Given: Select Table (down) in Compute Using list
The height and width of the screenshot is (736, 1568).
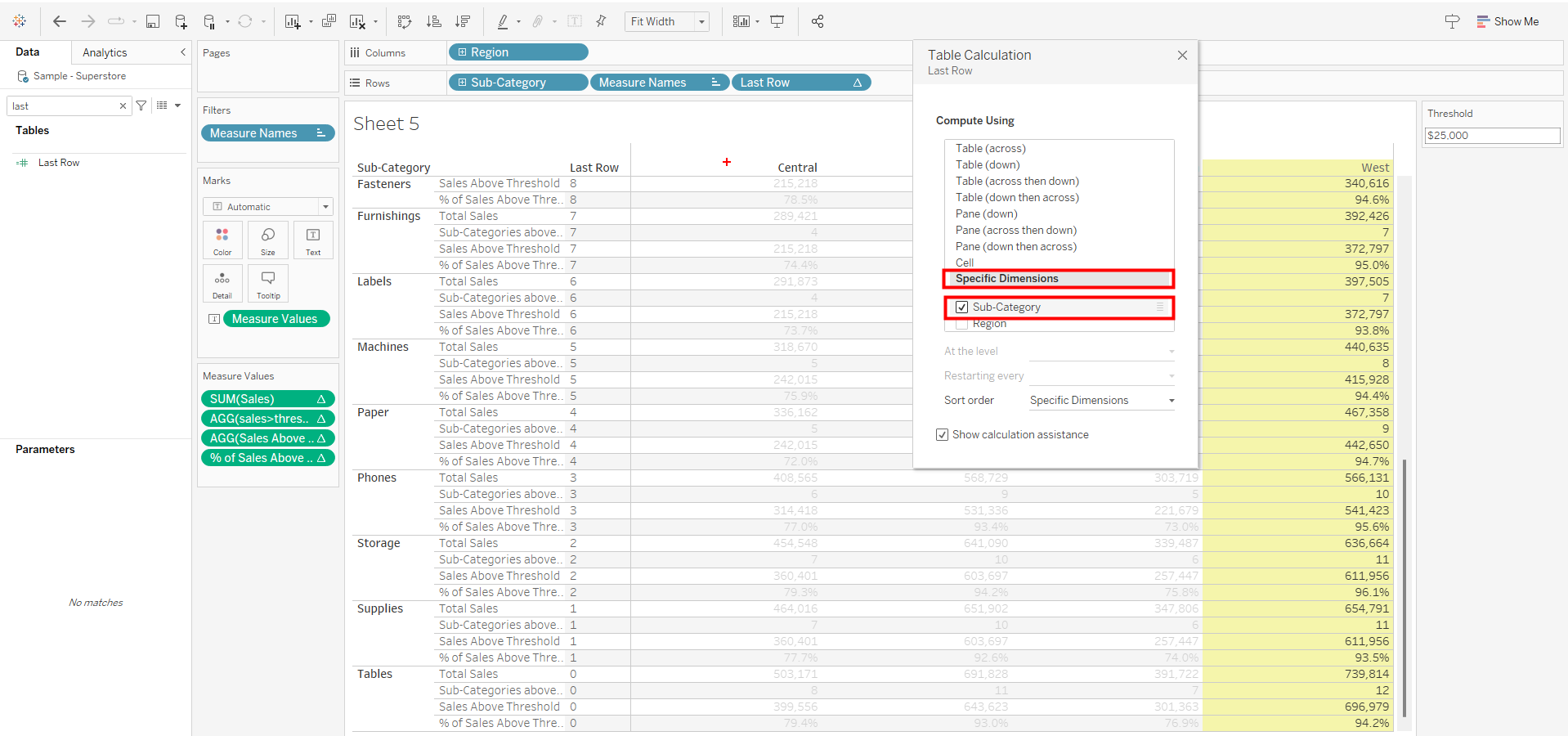Looking at the screenshot, I should coord(988,164).
